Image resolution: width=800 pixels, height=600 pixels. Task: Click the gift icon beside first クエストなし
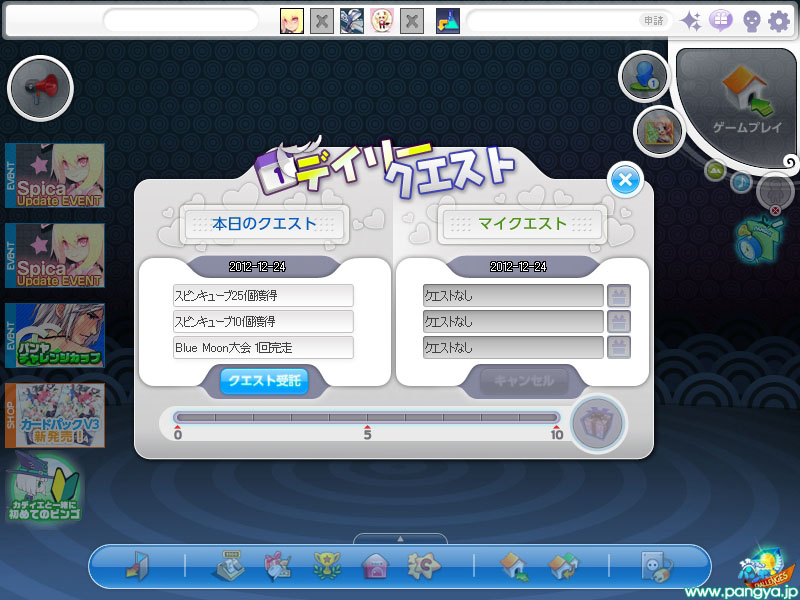[619, 295]
